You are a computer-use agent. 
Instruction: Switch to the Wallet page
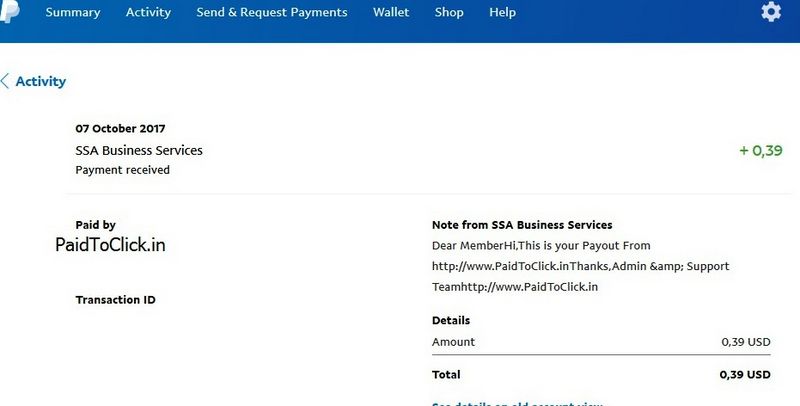tap(391, 13)
